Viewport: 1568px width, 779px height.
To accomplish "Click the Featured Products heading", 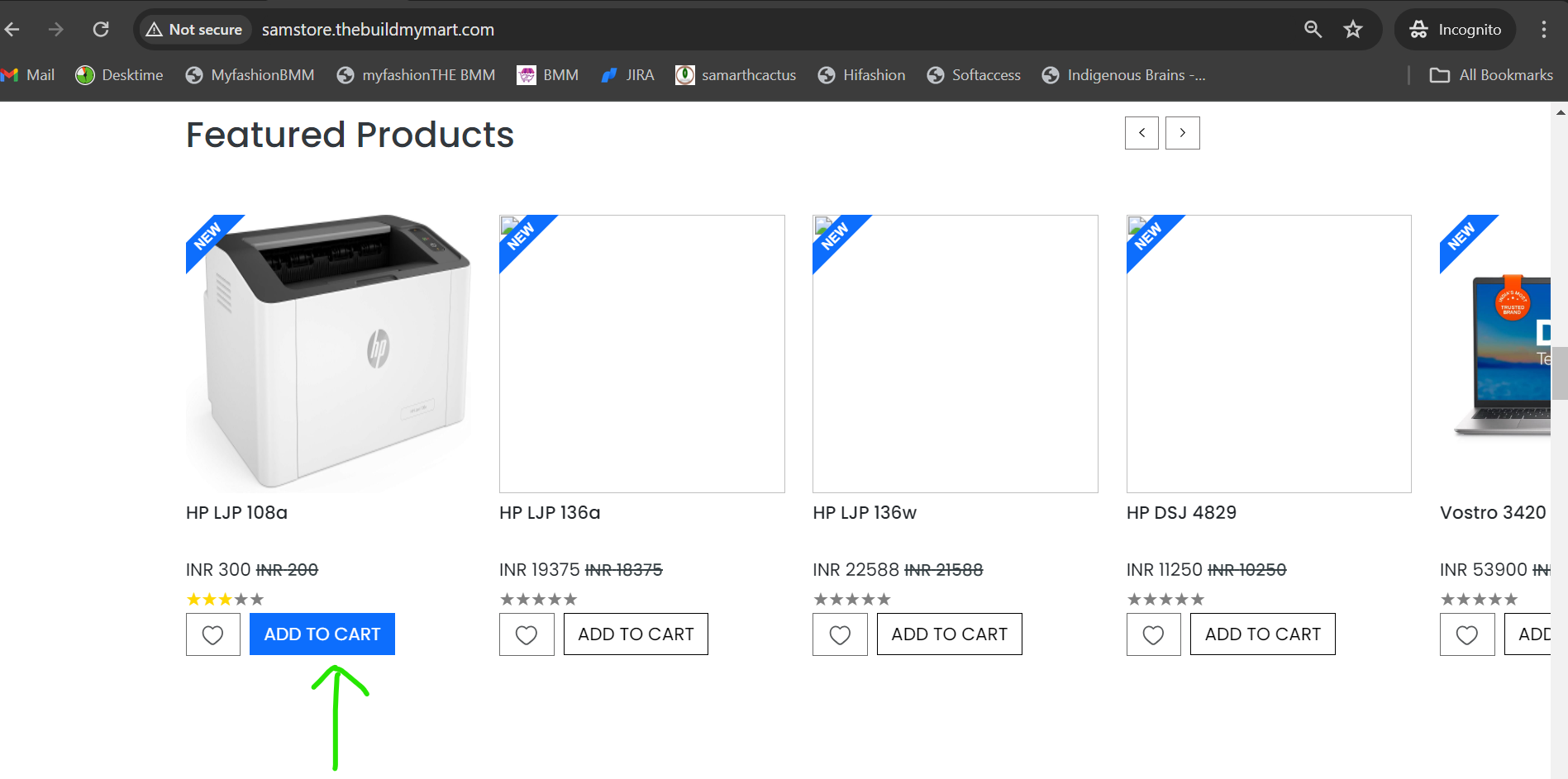I will 350,135.
